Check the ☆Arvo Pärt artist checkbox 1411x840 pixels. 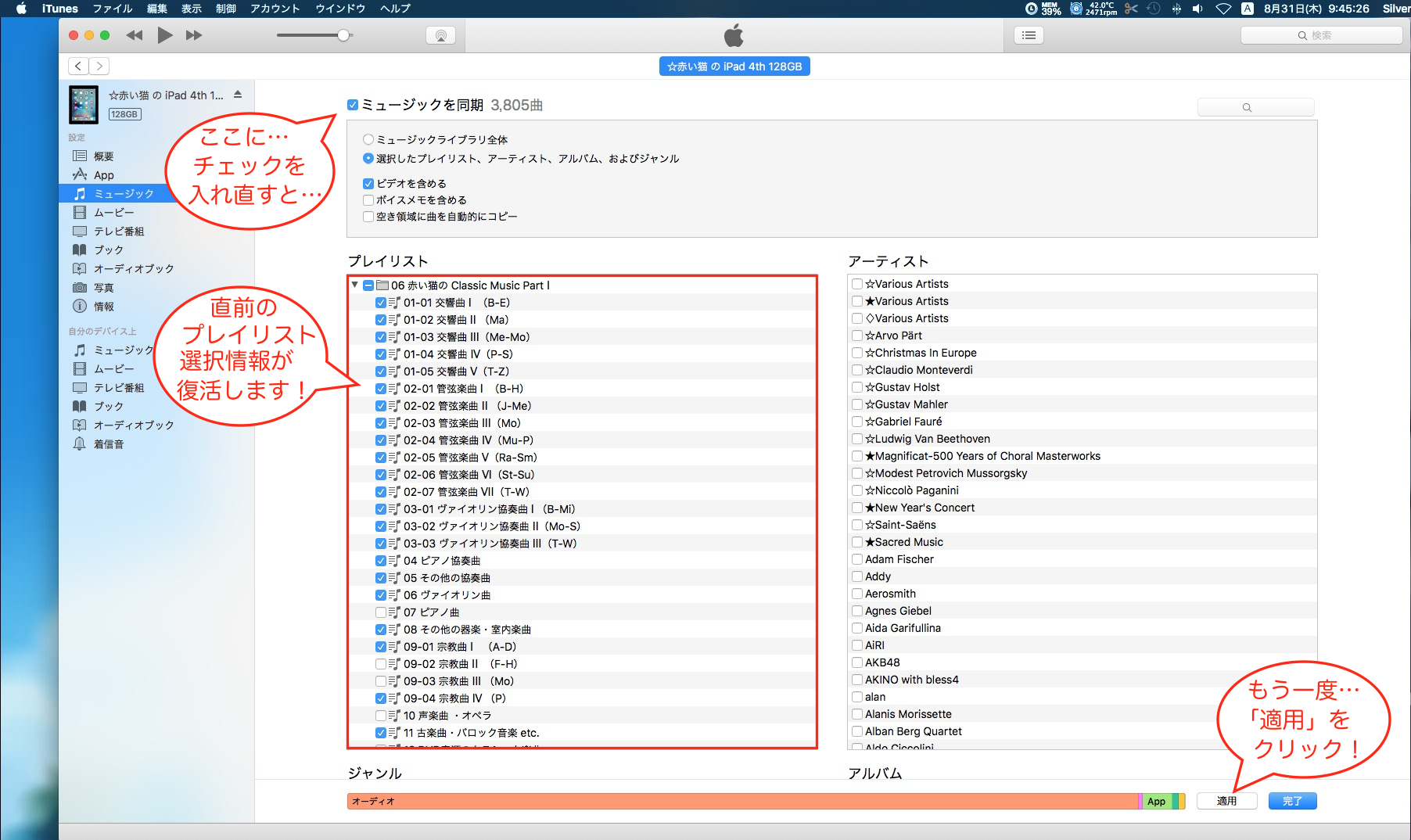pyautogui.click(x=857, y=336)
